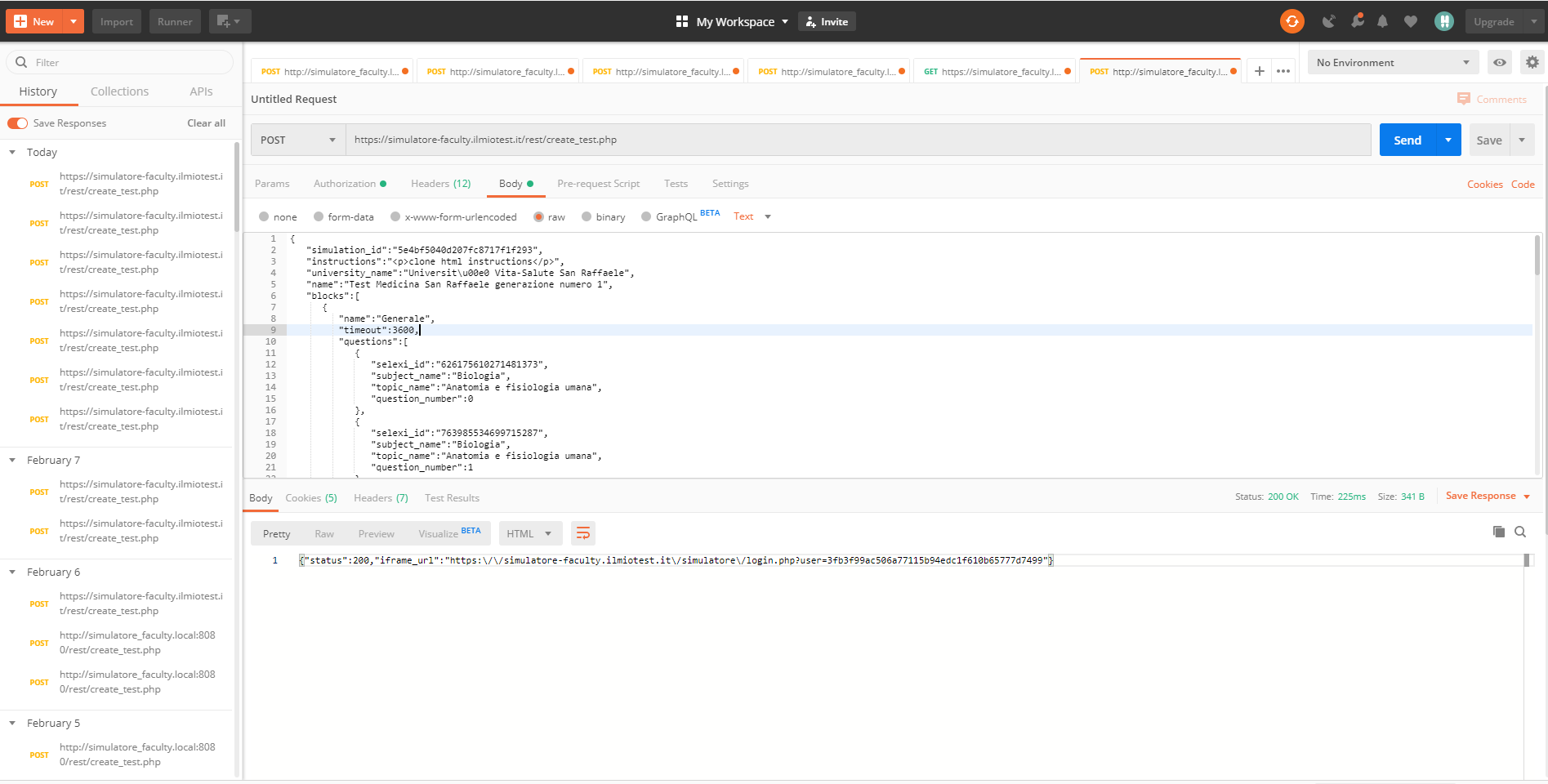Screen dimensions: 1548x784
Task: Copy response to clipboard icon
Action: click(1498, 532)
